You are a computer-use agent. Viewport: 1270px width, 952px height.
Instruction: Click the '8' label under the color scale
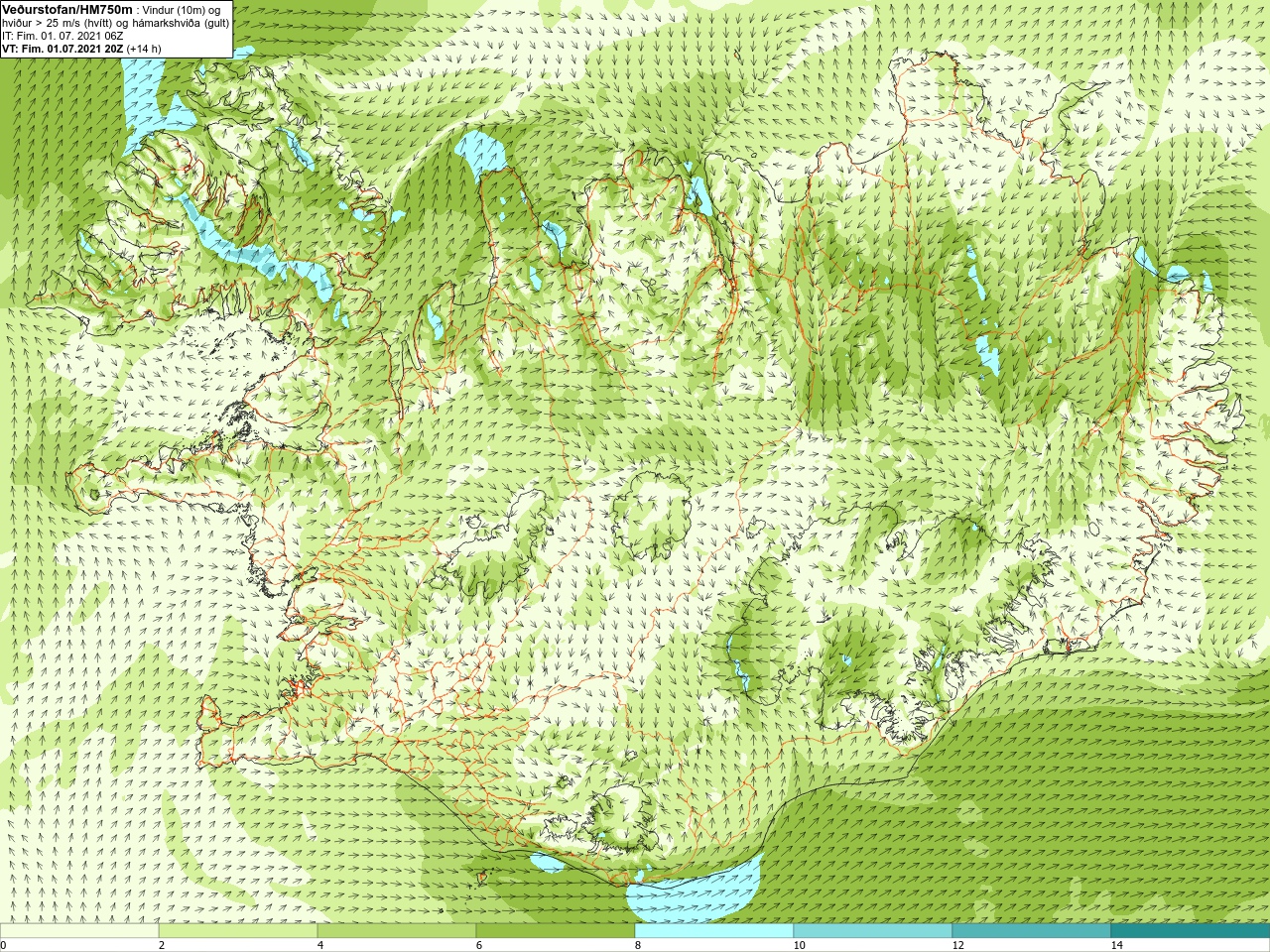point(638,945)
